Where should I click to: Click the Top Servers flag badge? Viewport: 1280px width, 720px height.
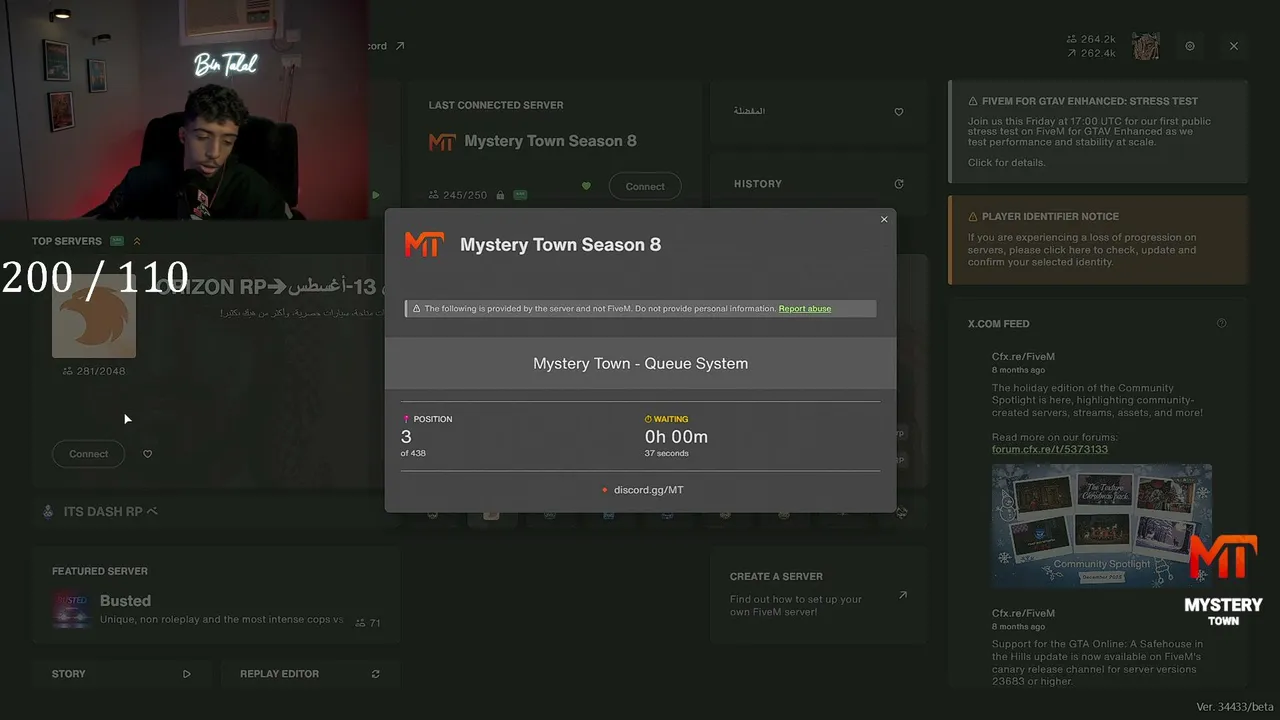click(117, 241)
